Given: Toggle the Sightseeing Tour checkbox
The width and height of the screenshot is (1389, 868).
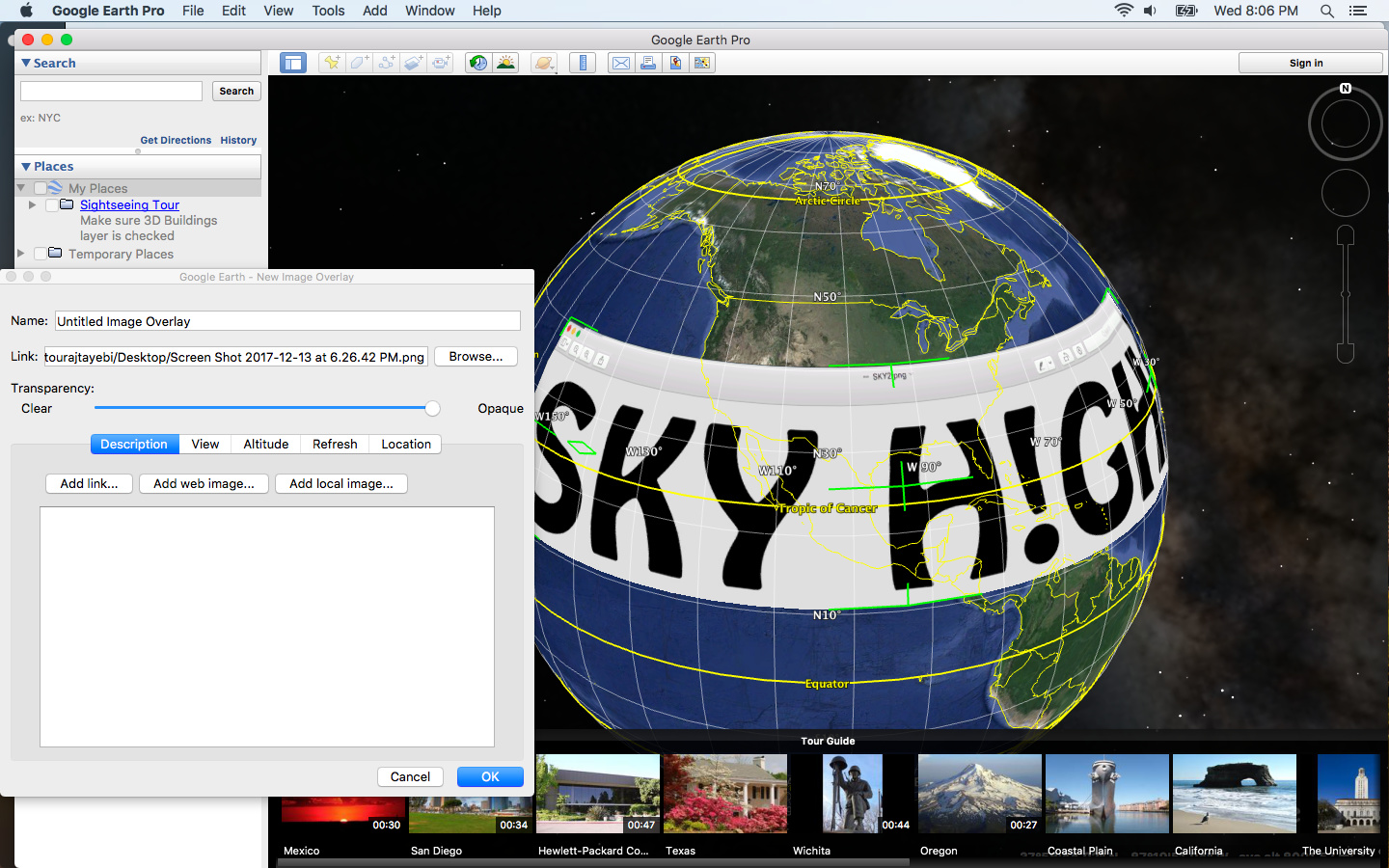Looking at the screenshot, I should 51,204.
